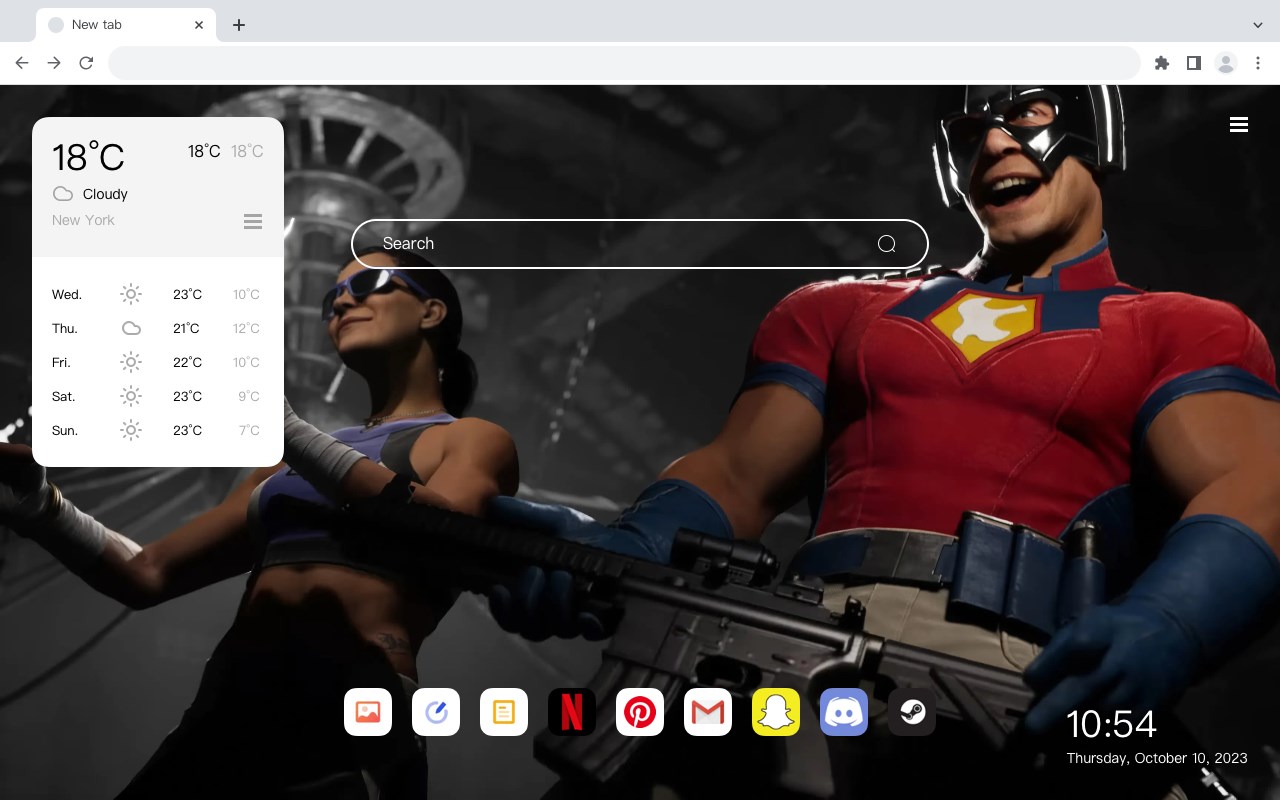Select the Thu. forecast row label
The width and height of the screenshot is (1280, 800).
[x=65, y=329]
